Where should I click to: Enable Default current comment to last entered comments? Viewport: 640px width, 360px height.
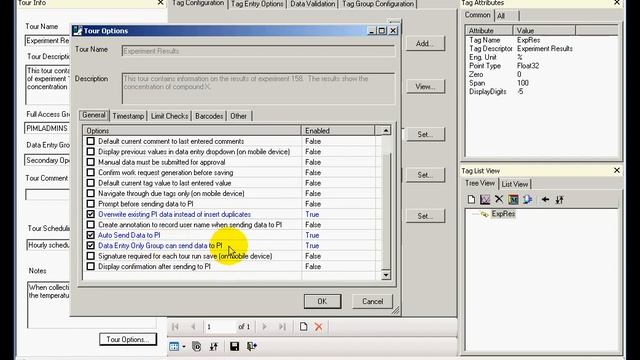[x=91, y=141]
